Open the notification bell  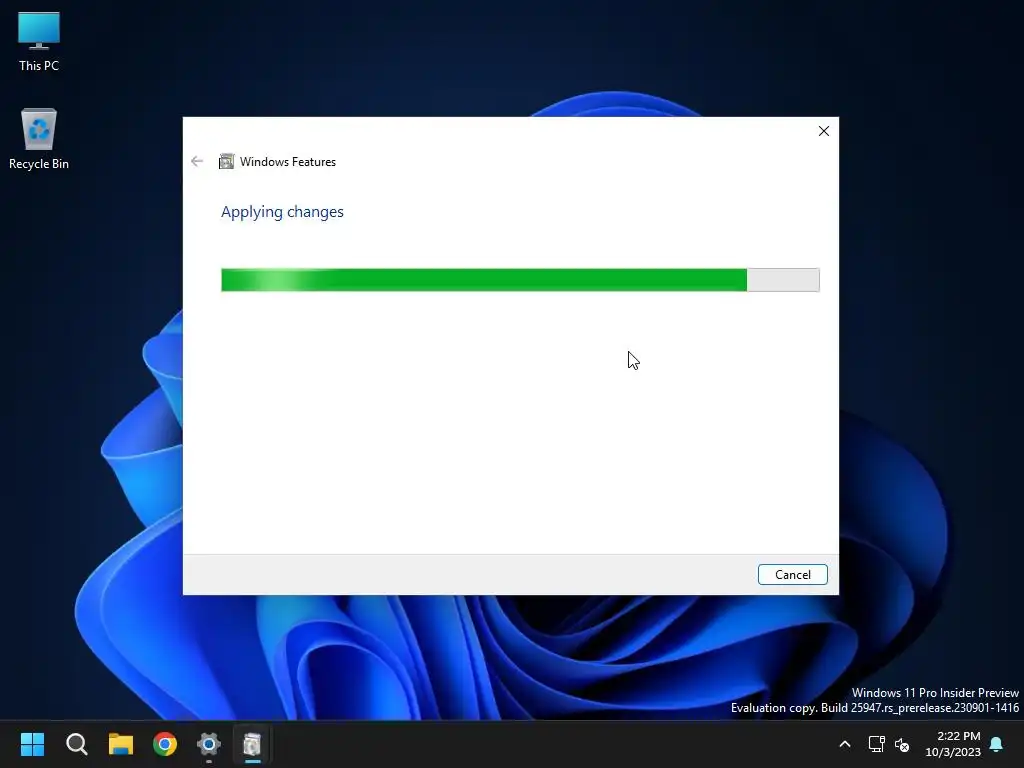tap(997, 744)
